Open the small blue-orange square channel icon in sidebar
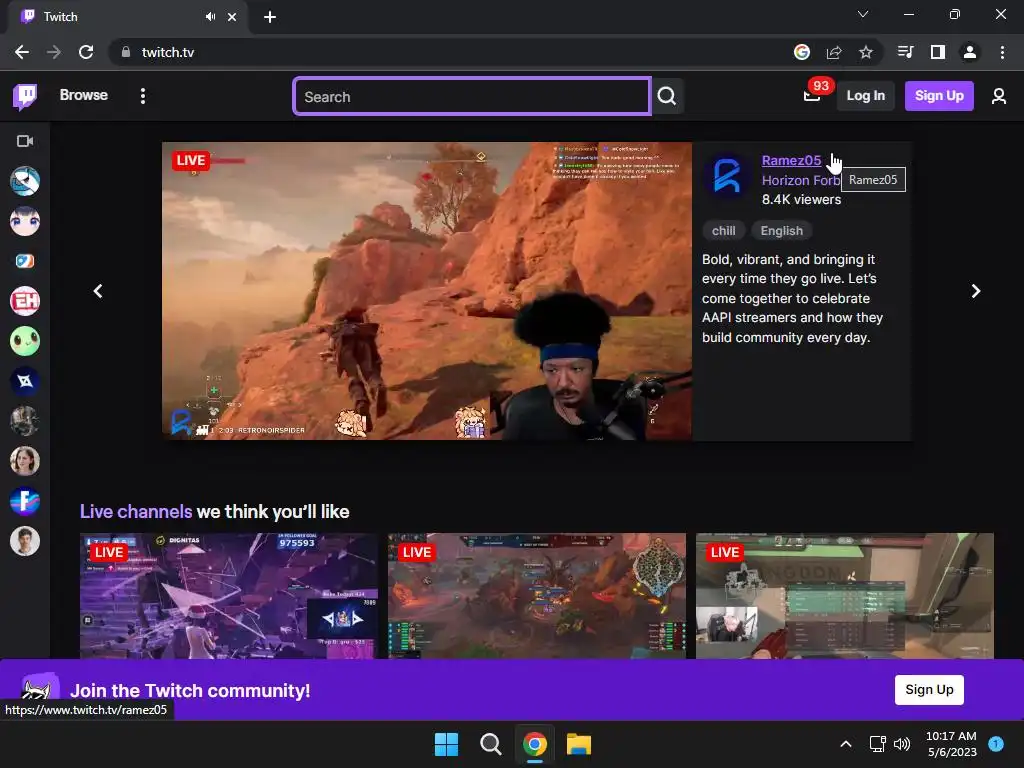 click(x=25, y=261)
